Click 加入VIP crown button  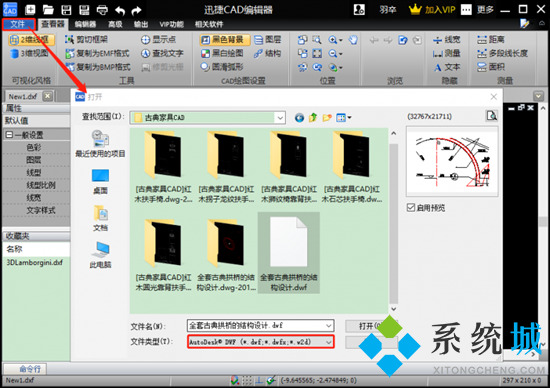pyautogui.click(x=432, y=9)
